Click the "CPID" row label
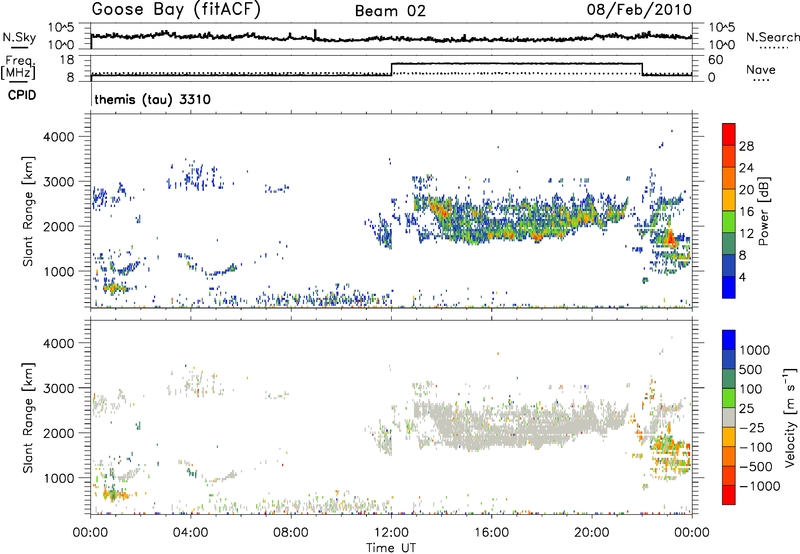 22,95
